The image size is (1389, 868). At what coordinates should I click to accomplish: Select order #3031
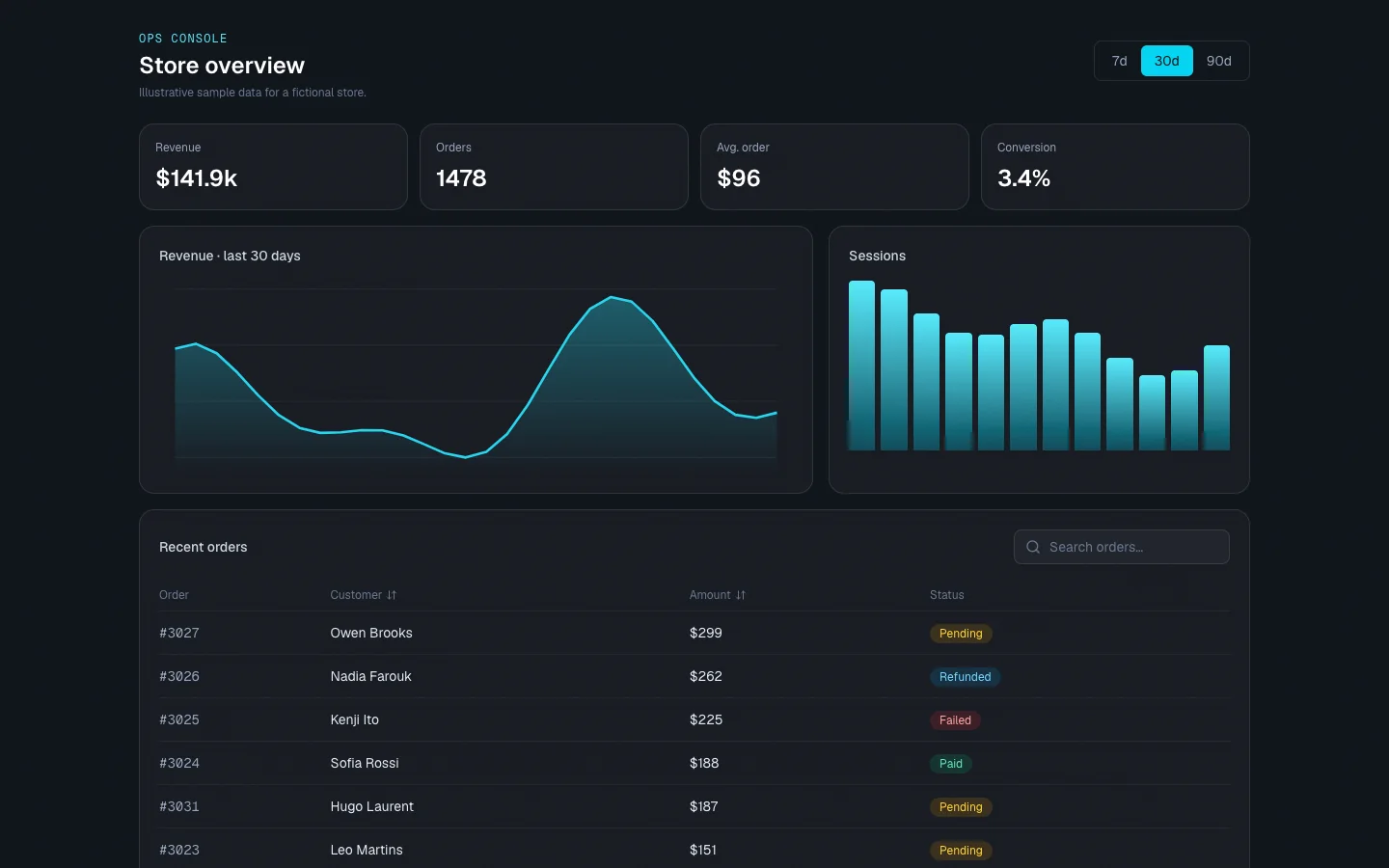pyautogui.click(x=179, y=806)
